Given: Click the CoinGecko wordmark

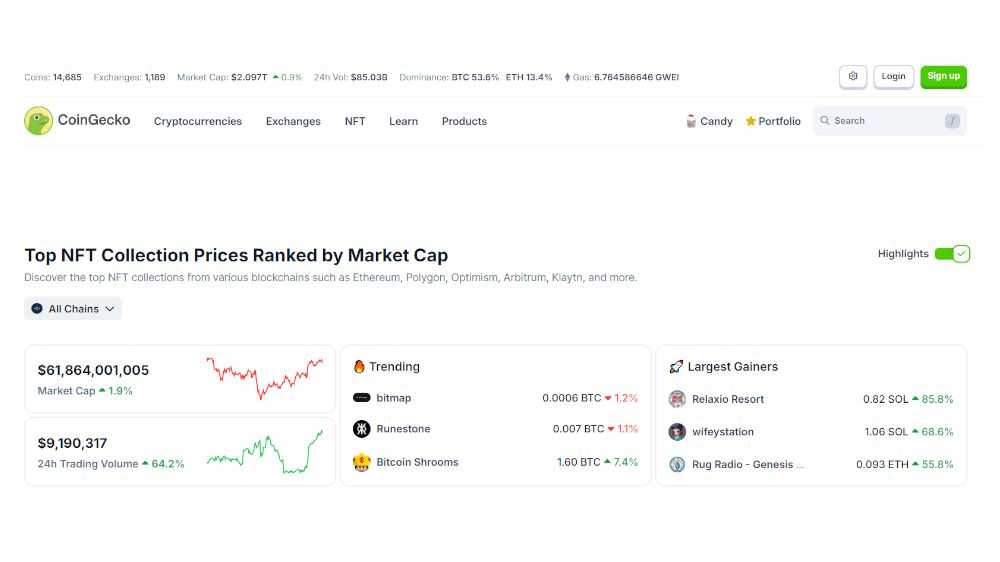Looking at the screenshot, I should [94, 120].
